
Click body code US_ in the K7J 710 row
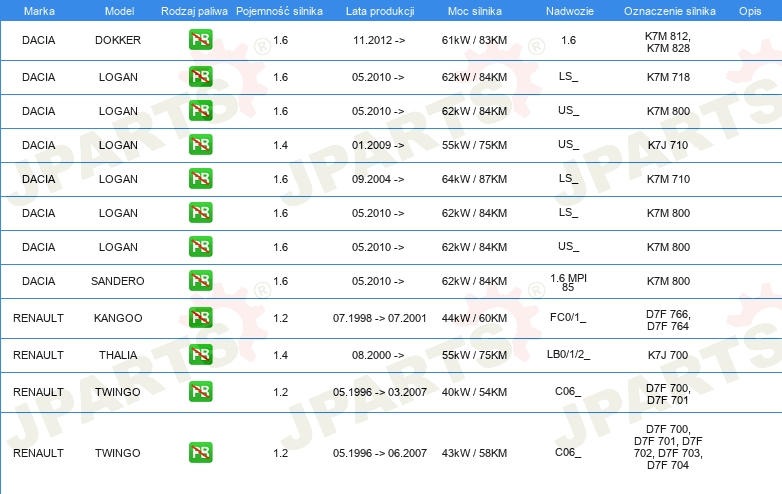pos(569,145)
